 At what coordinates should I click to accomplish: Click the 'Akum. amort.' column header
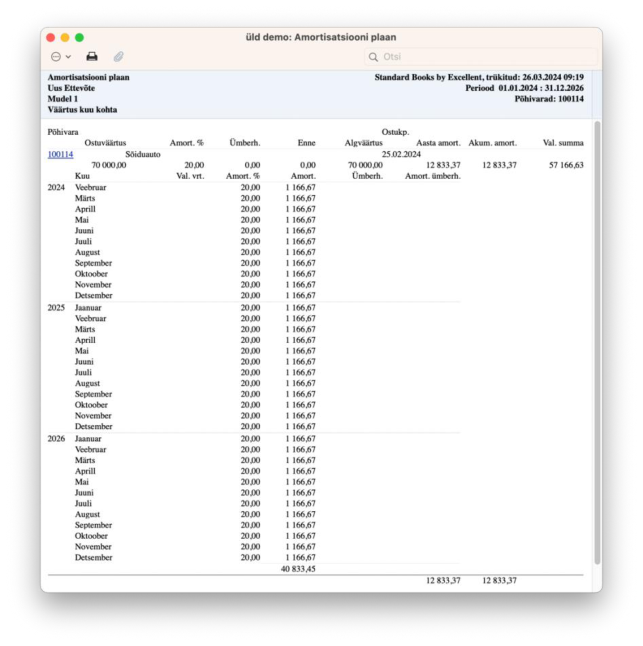492,143
